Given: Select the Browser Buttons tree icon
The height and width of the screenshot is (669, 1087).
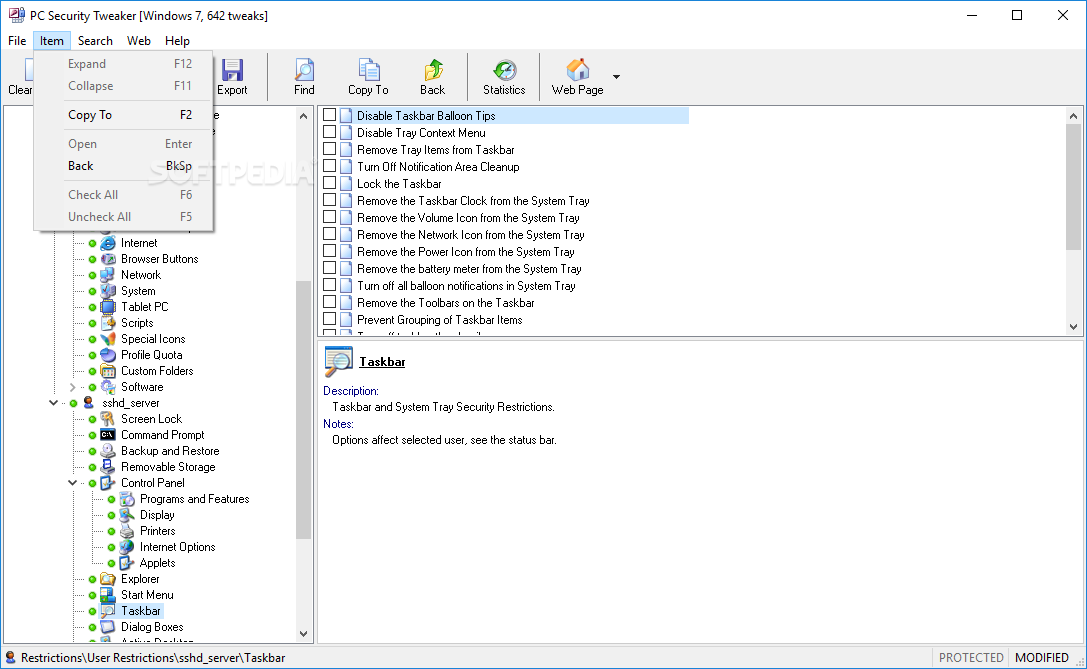Looking at the screenshot, I should coord(108,259).
